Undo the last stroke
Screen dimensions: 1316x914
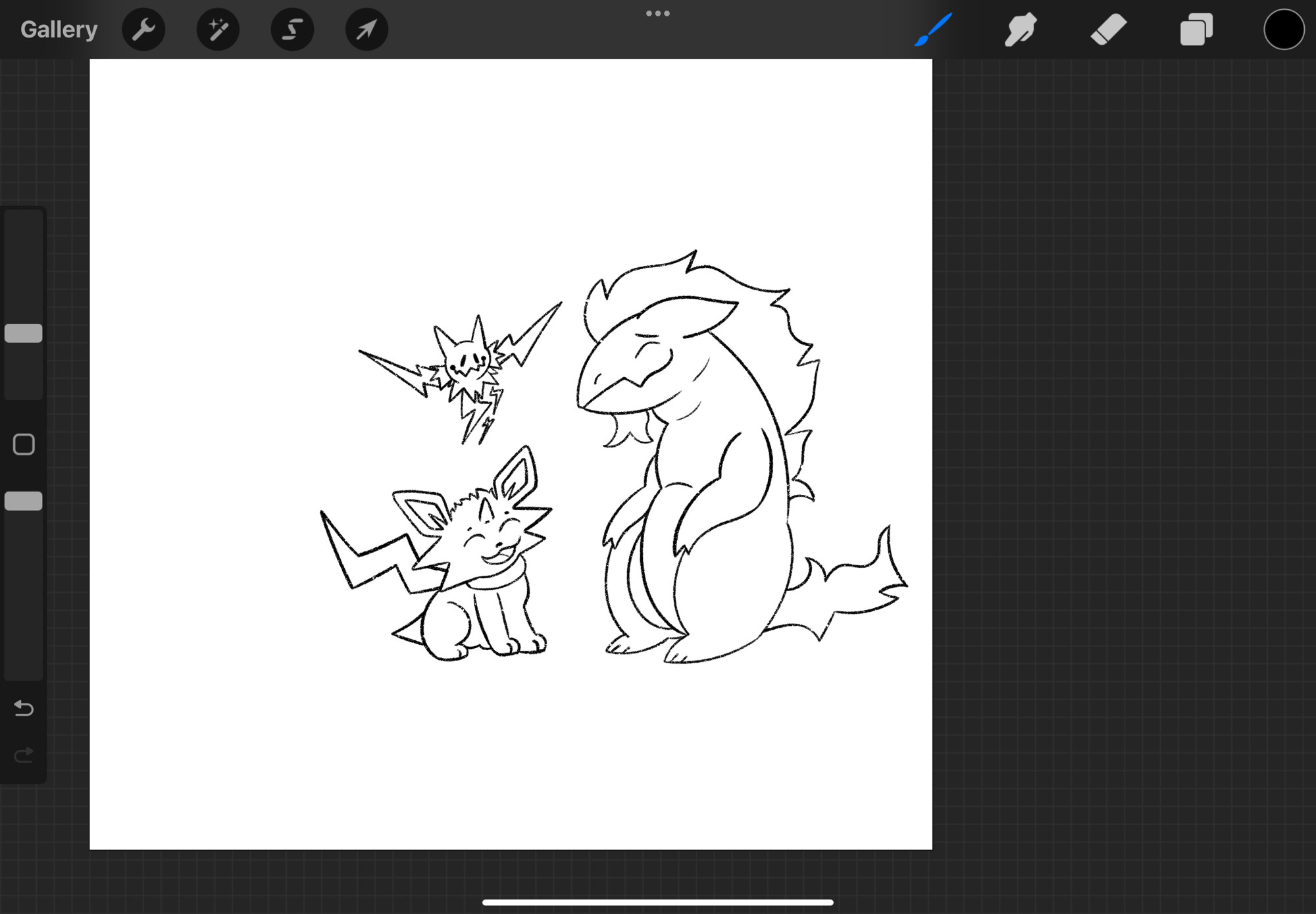point(24,708)
